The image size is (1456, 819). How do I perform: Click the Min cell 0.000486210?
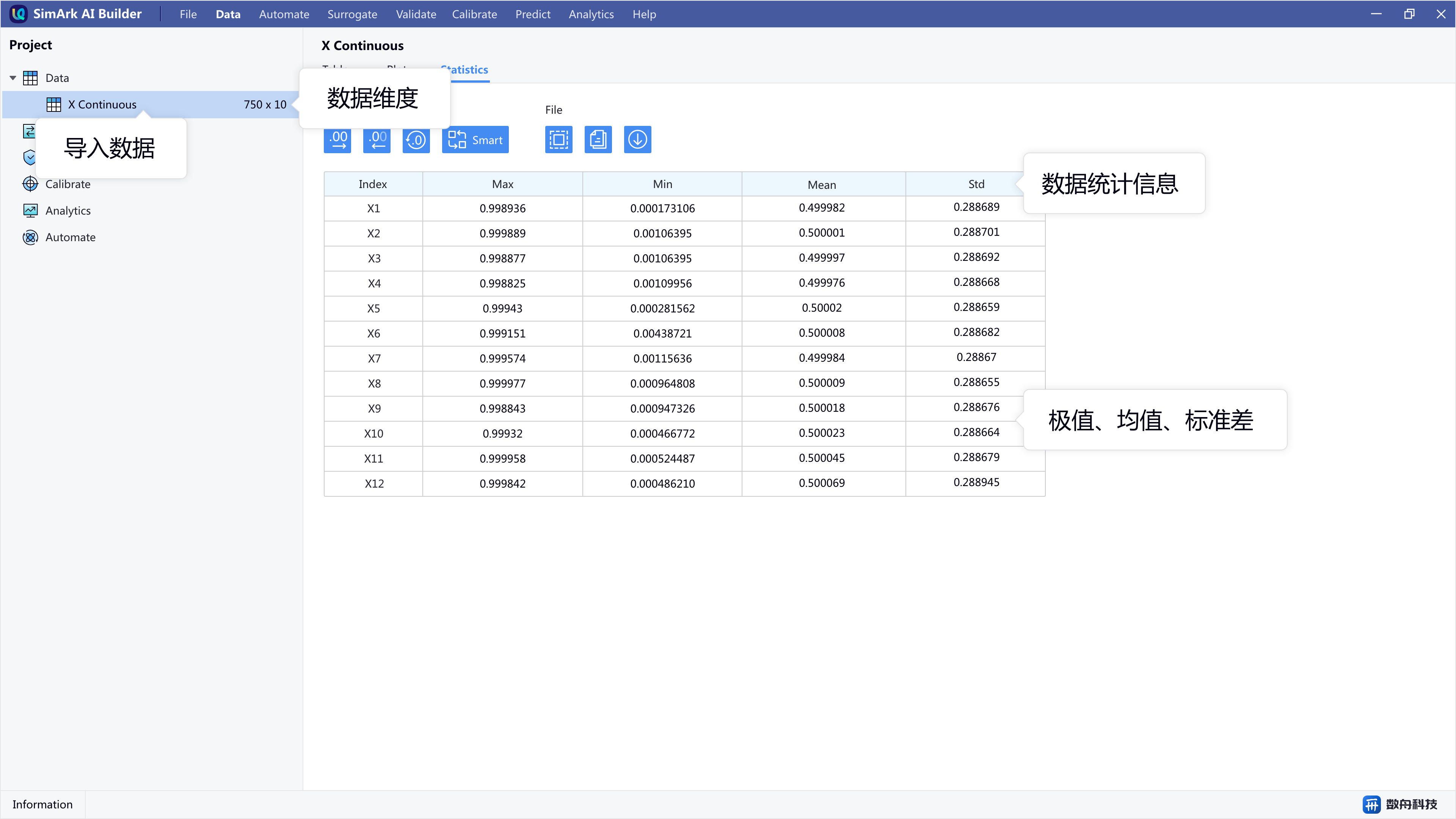(662, 484)
